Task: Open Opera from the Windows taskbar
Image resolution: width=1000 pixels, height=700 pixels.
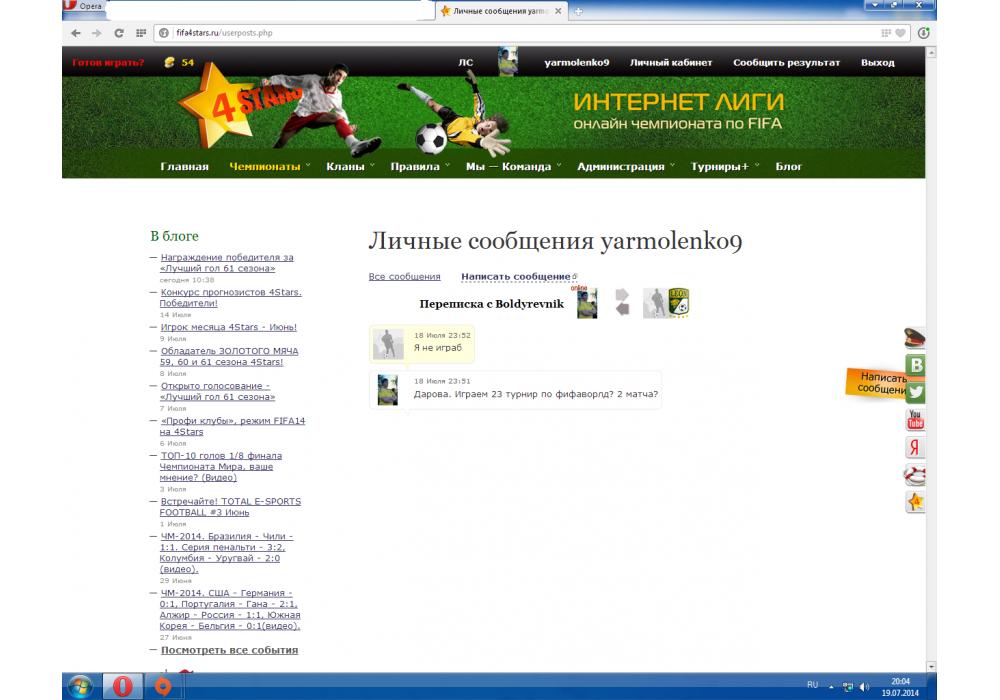Action: (121, 686)
